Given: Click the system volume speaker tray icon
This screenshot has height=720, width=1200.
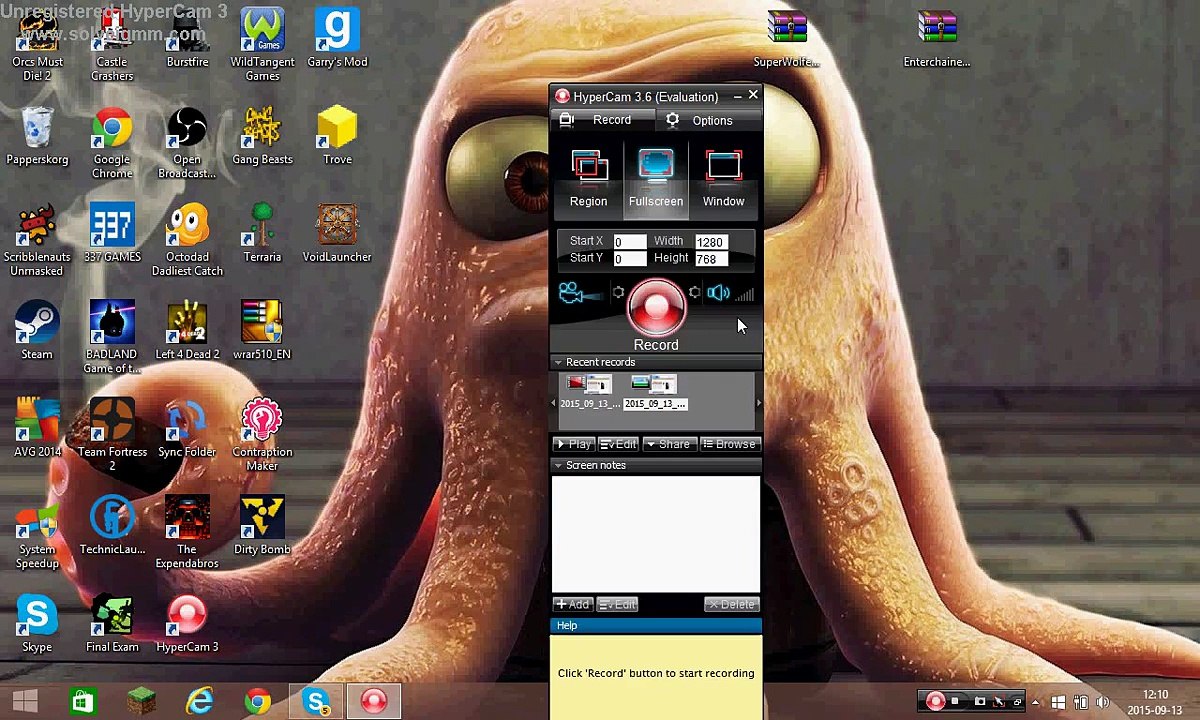Looking at the screenshot, I should click(1103, 702).
